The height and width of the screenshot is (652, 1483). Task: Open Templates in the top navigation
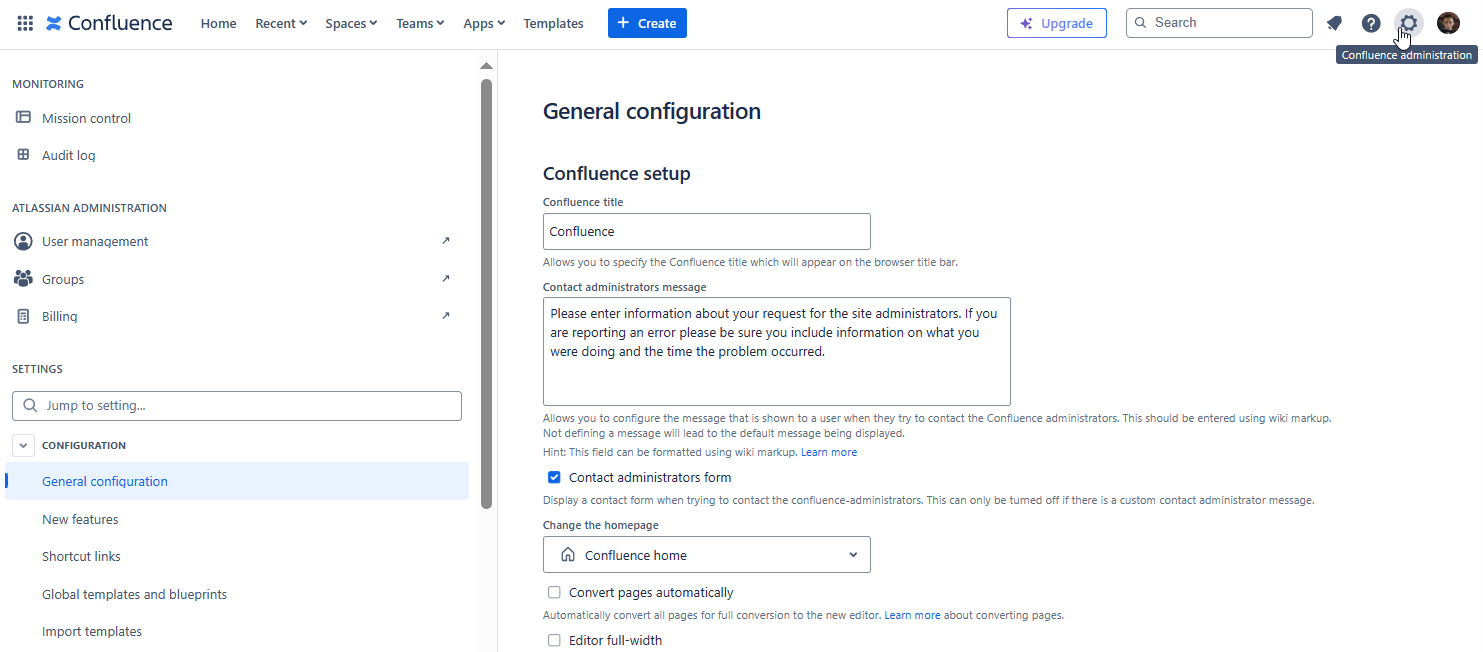pyautogui.click(x=553, y=23)
